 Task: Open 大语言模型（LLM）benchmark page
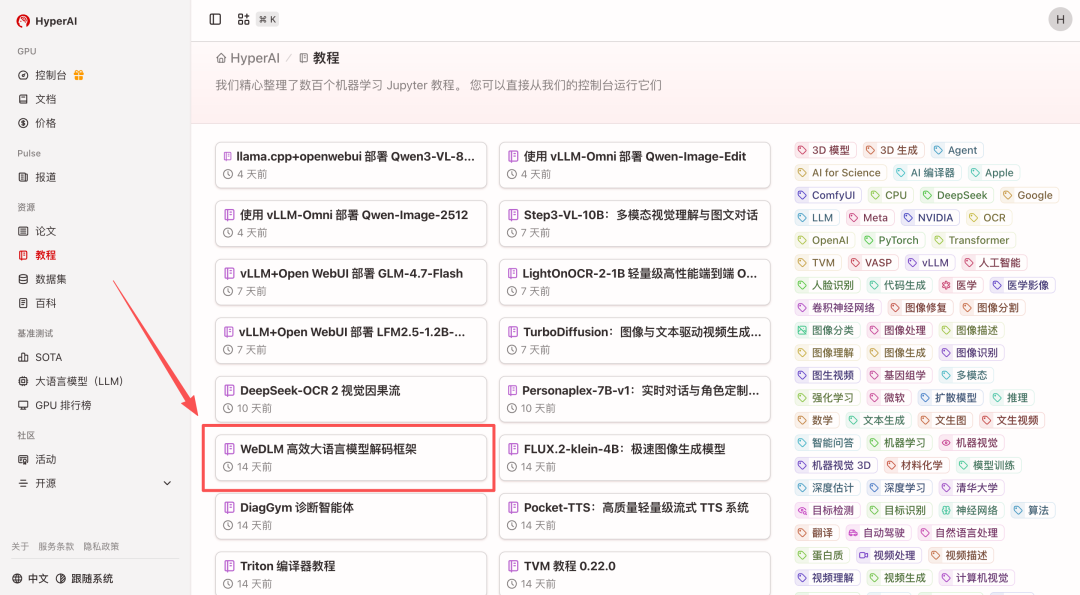(x=78, y=381)
